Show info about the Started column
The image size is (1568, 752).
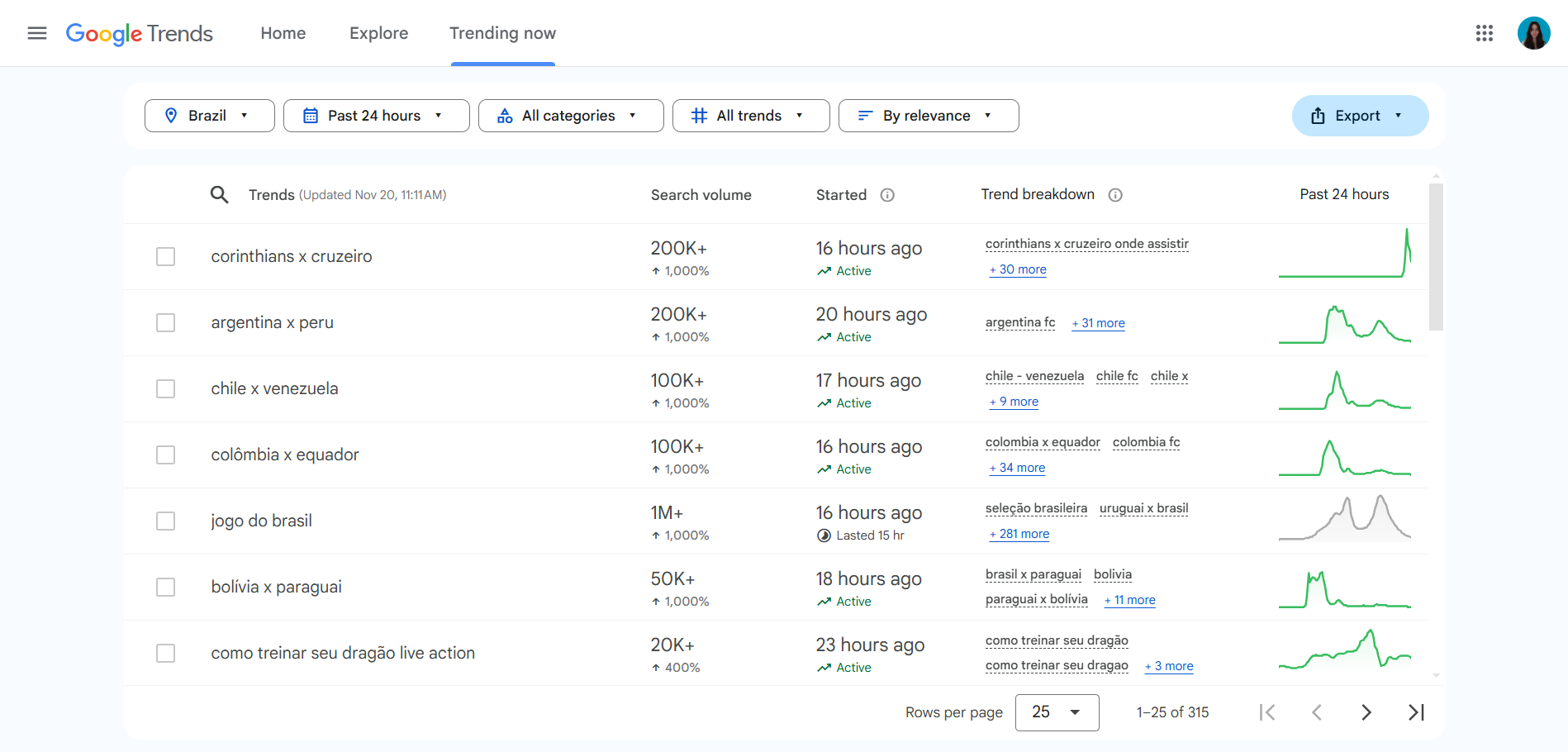pos(887,195)
